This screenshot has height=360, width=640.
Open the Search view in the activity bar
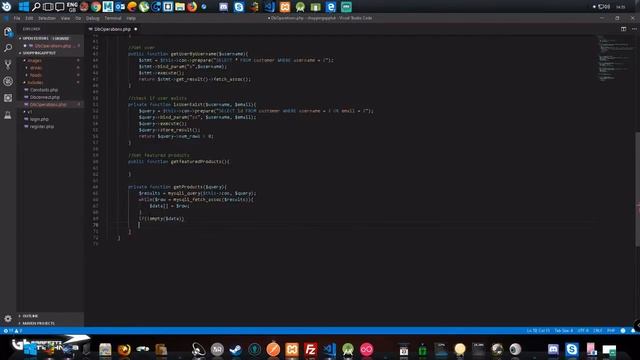8,48
